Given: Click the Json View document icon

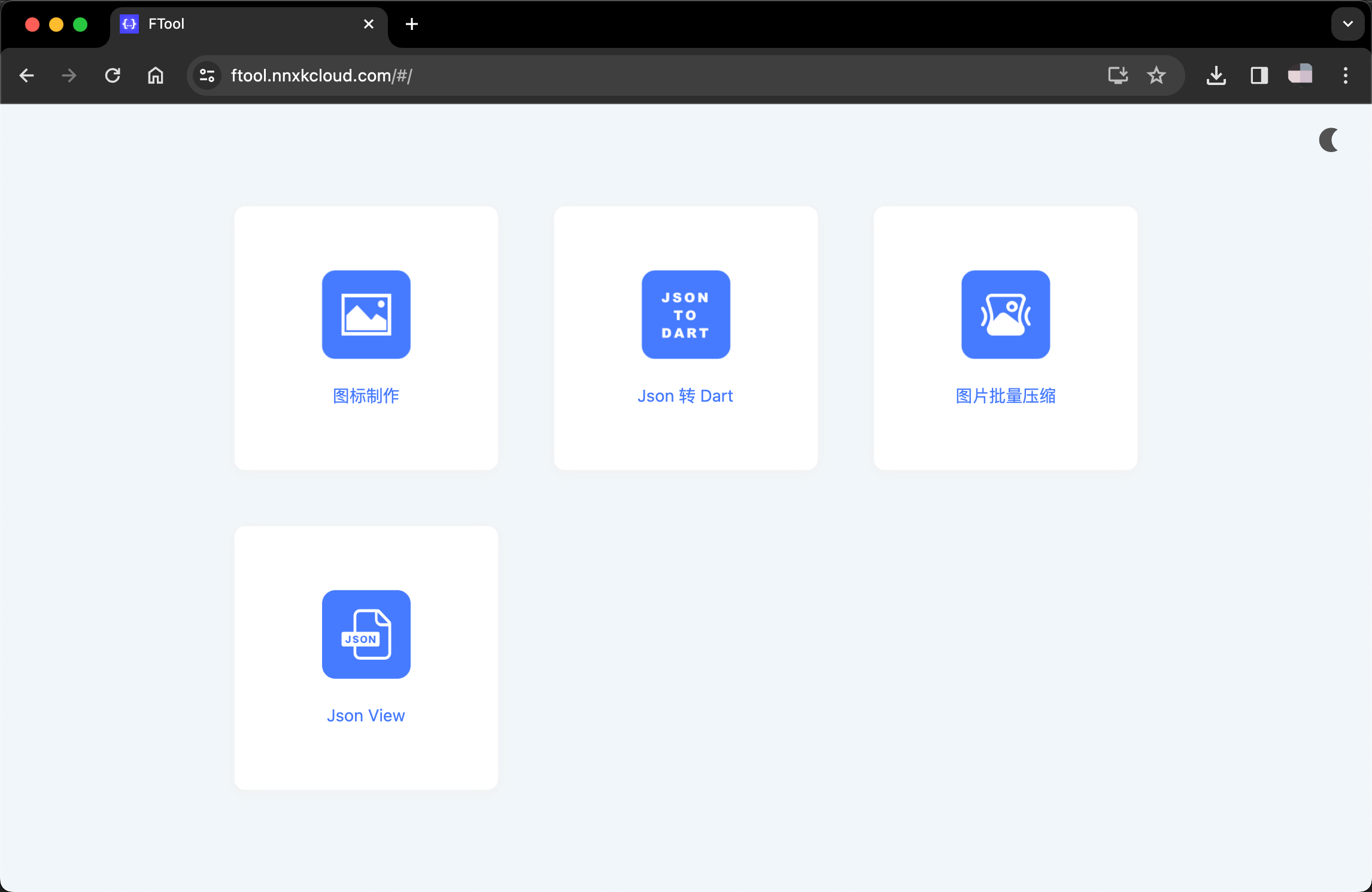Looking at the screenshot, I should coord(366,635).
